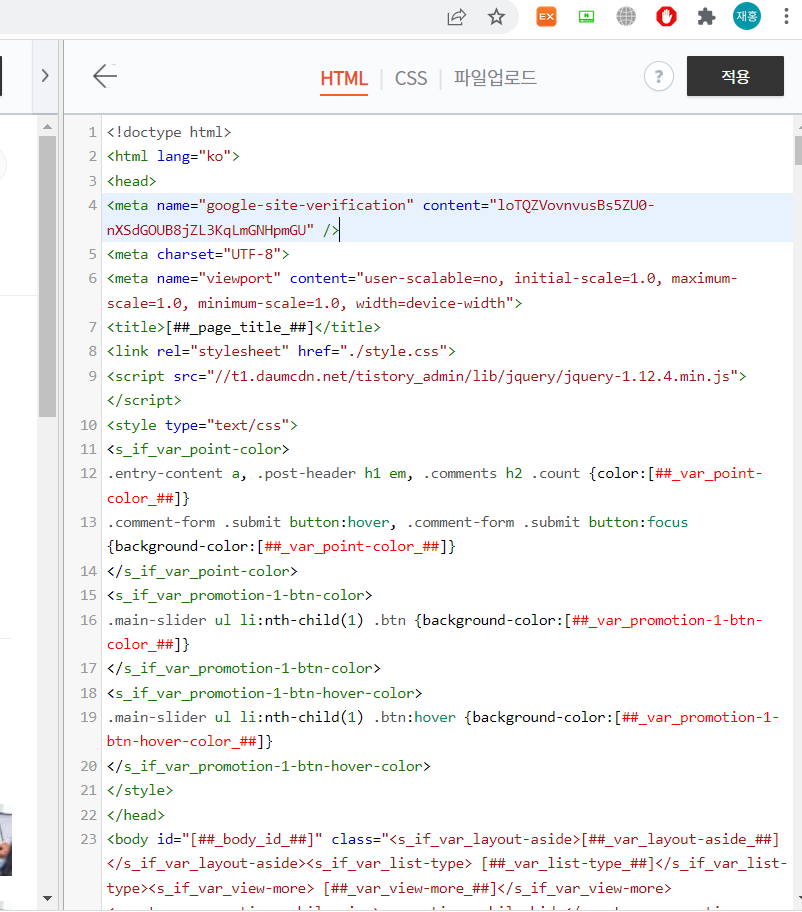Click closing promotion-1-btn-color tag line 17
Image resolution: width=802 pixels, height=912 pixels.
244,669
